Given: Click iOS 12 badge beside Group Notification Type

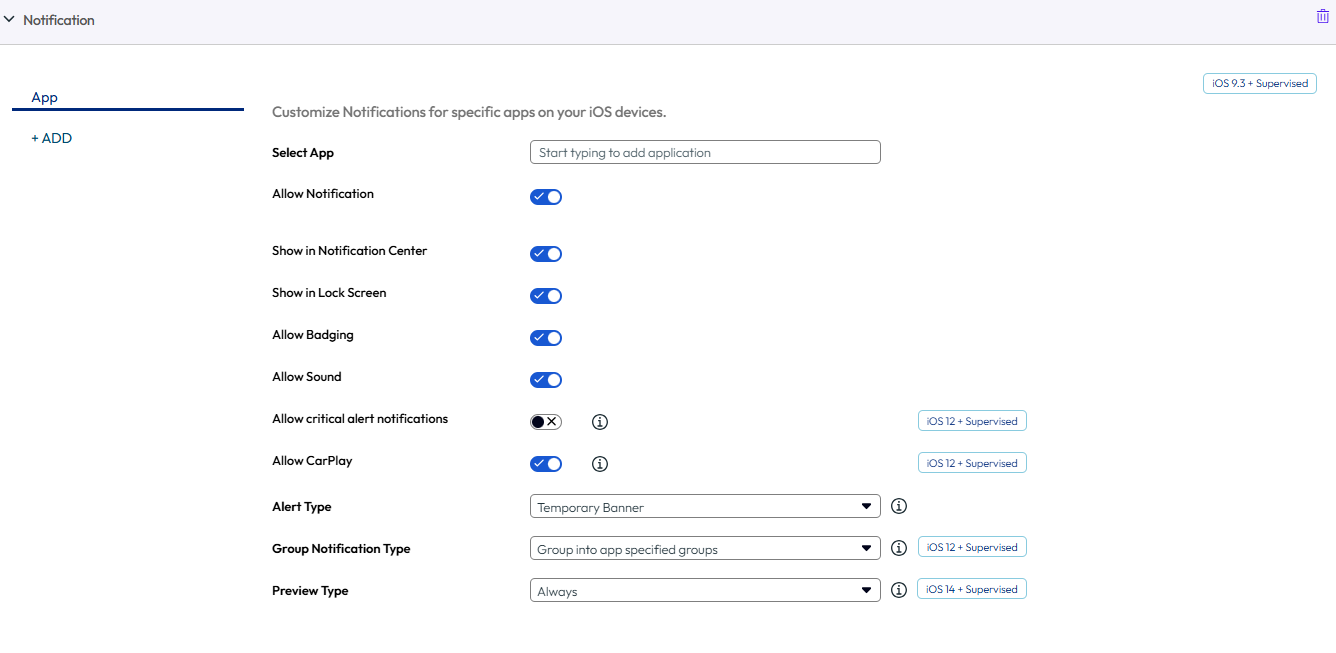Looking at the screenshot, I should [x=972, y=547].
